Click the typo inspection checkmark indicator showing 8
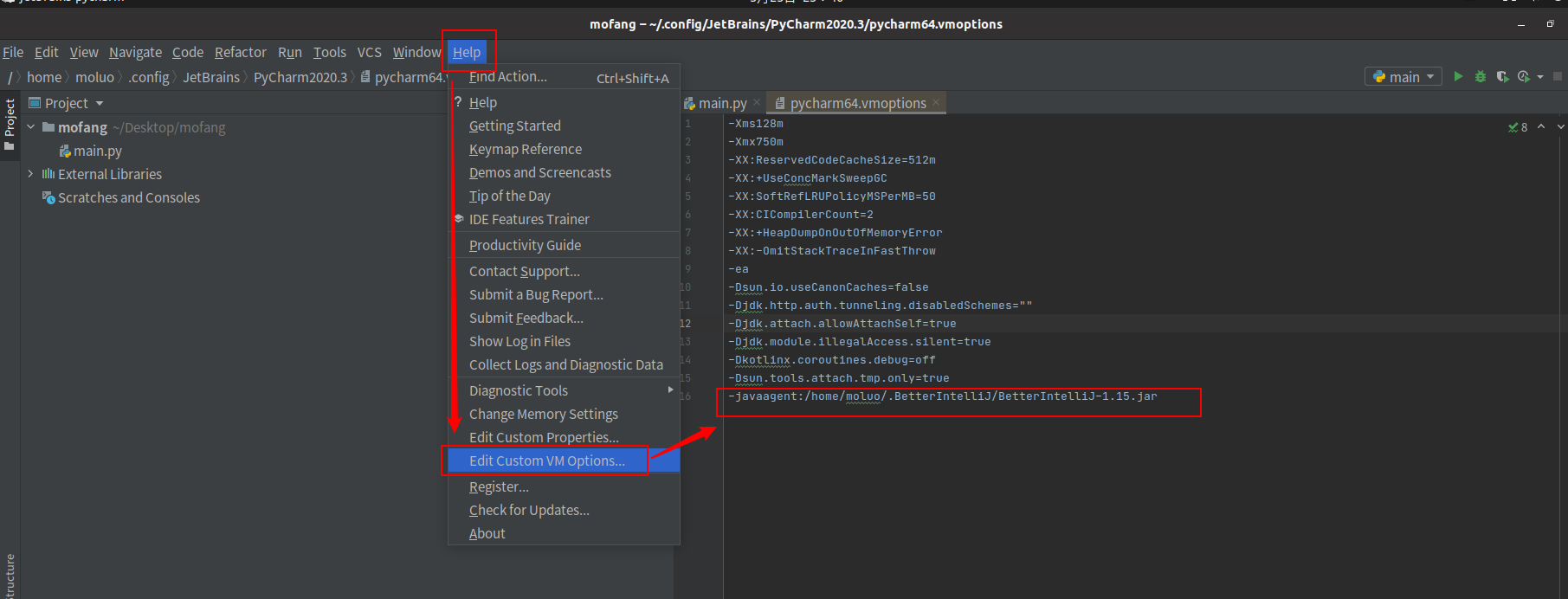The image size is (1568, 599). click(1518, 127)
